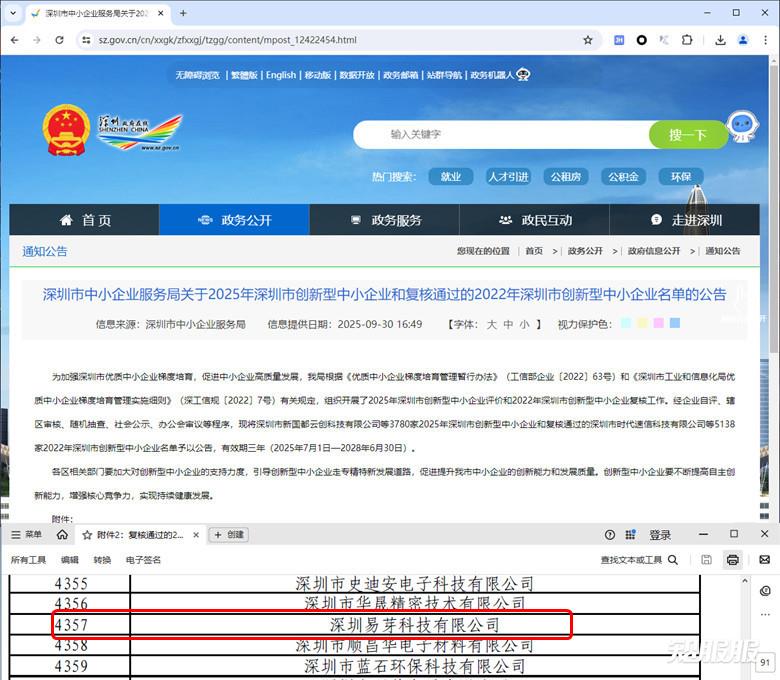Pick the pink eye-protection color swatch
Viewport: 780px width, 680px height.
click(658, 323)
